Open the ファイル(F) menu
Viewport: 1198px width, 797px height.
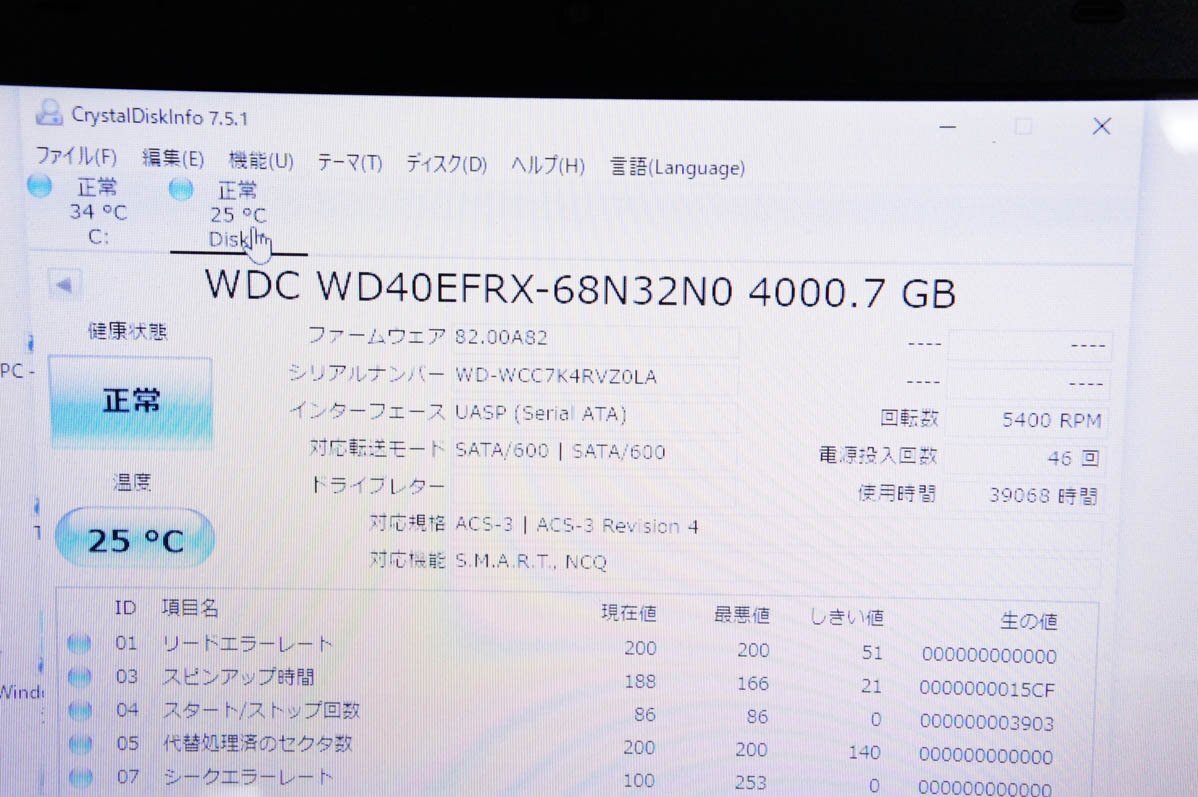pyautogui.click(x=76, y=156)
